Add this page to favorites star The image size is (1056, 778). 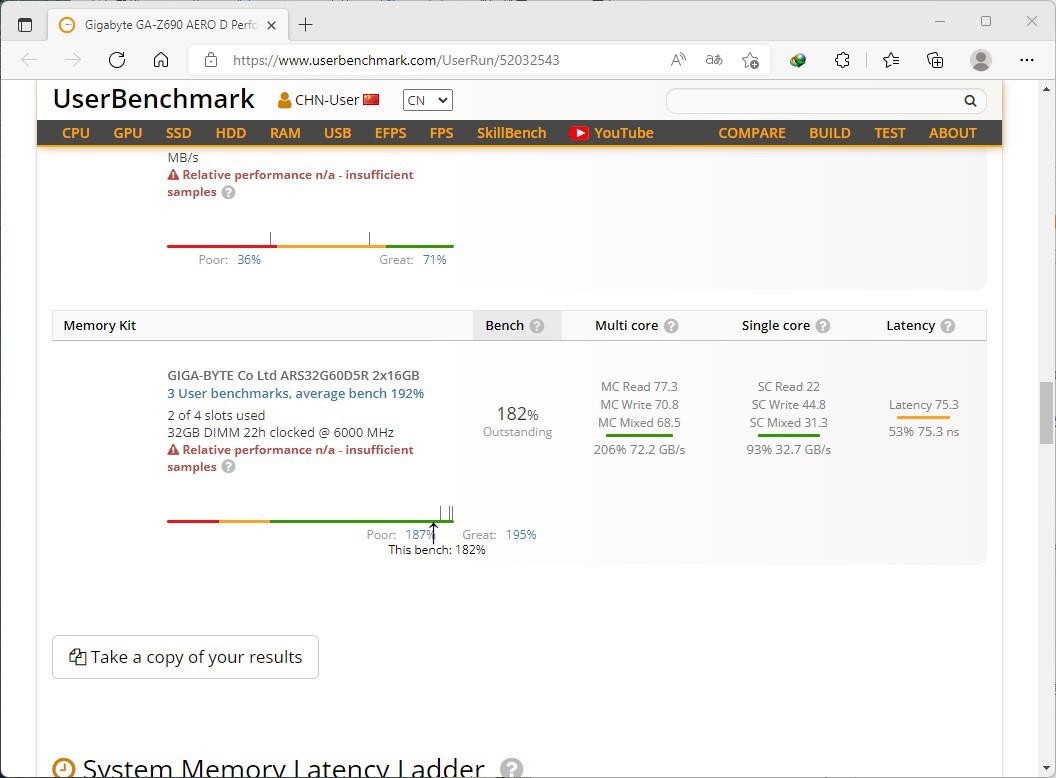[x=750, y=60]
